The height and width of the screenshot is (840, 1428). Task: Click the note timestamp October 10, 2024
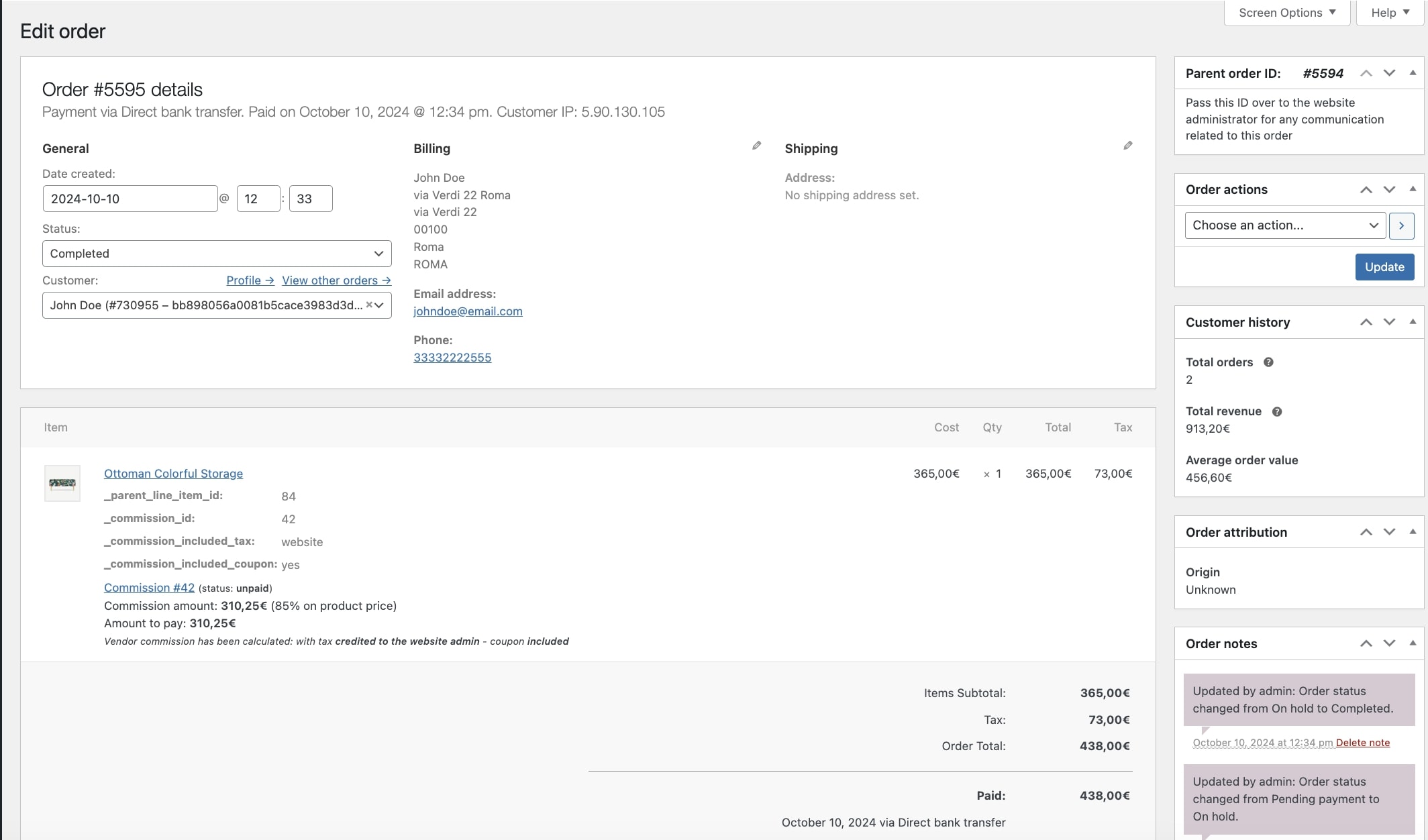(x=1262, y=743)
